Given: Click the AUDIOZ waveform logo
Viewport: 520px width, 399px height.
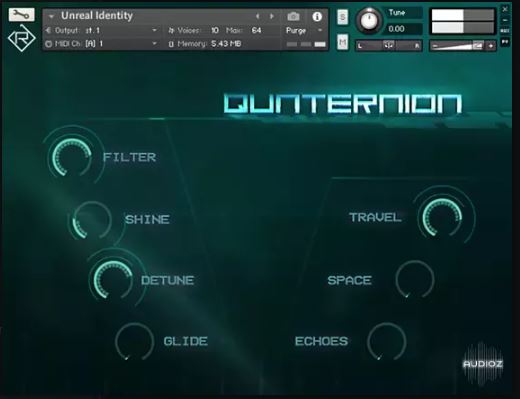Looking at the screenshot, I should pyautogui.click(x=483, y=363).
